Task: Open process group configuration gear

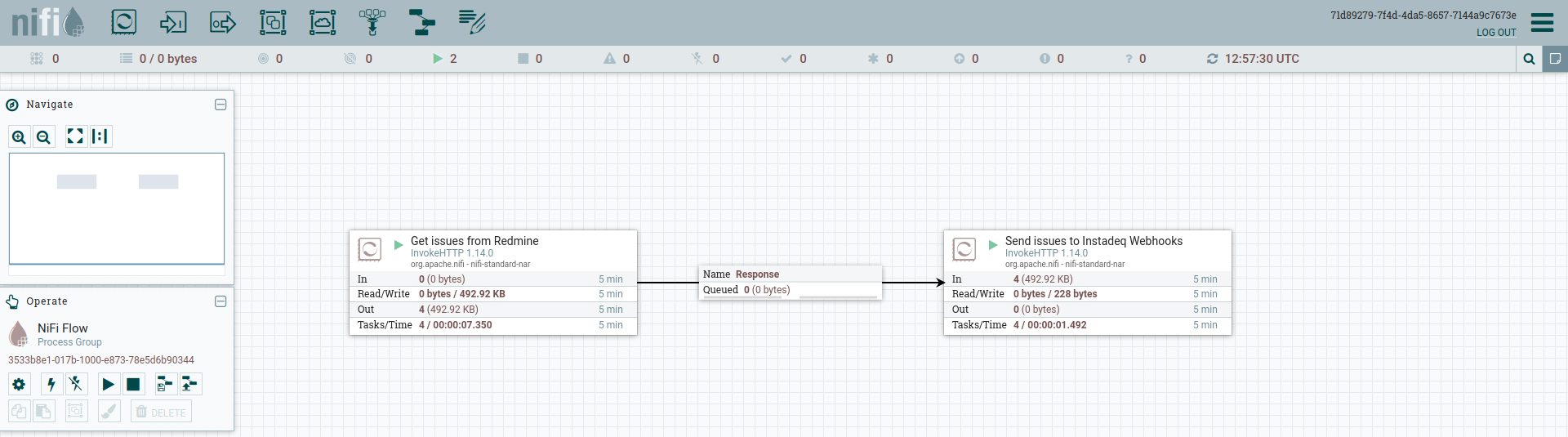Action: (20, 384)
